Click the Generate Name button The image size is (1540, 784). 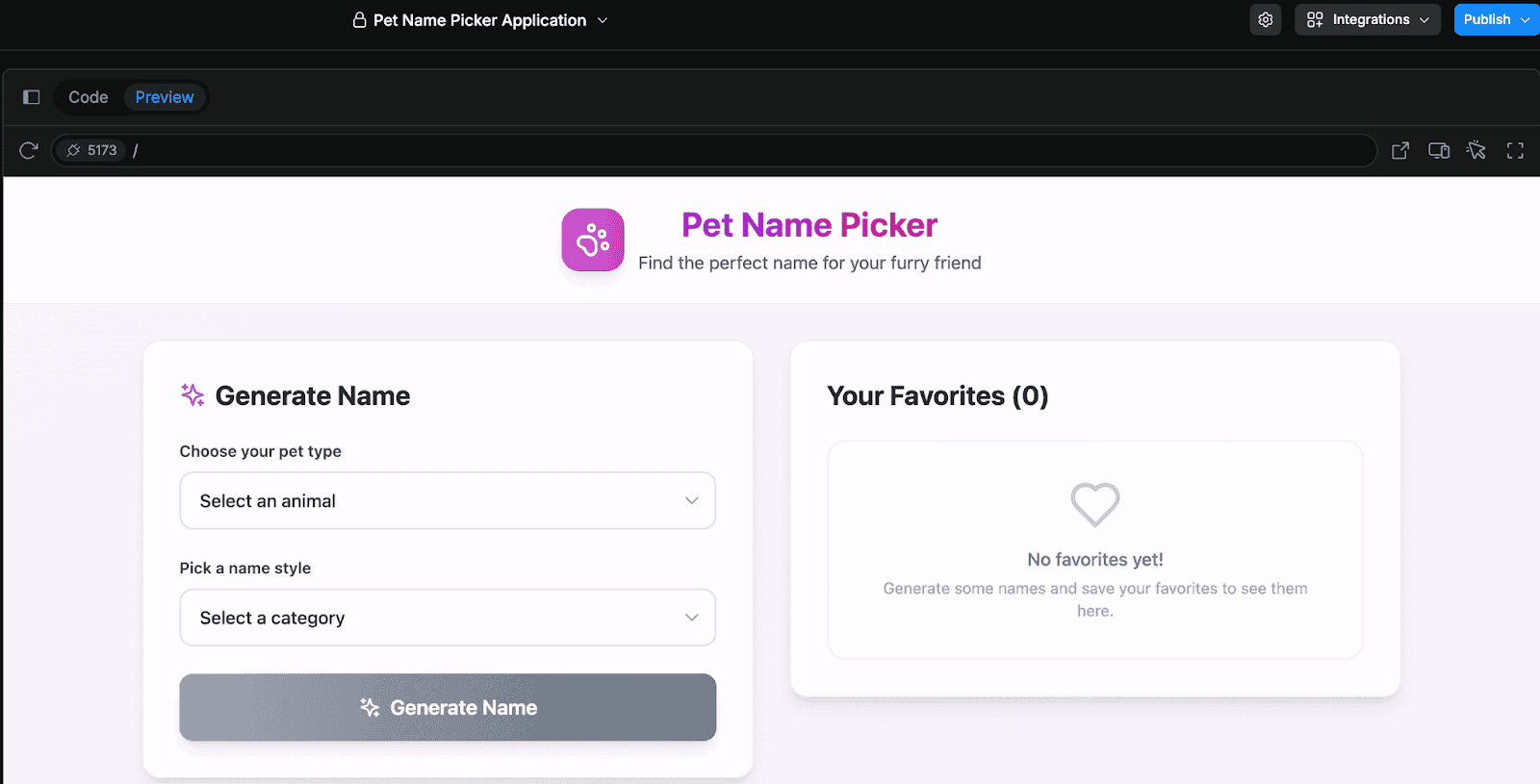(x=448, y=707)
